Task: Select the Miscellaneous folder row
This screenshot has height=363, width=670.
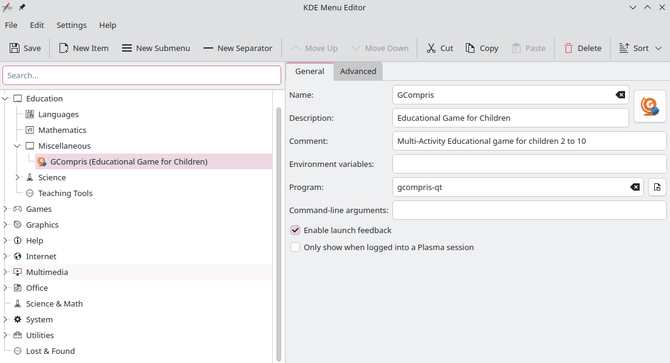Action: point(147,146)
